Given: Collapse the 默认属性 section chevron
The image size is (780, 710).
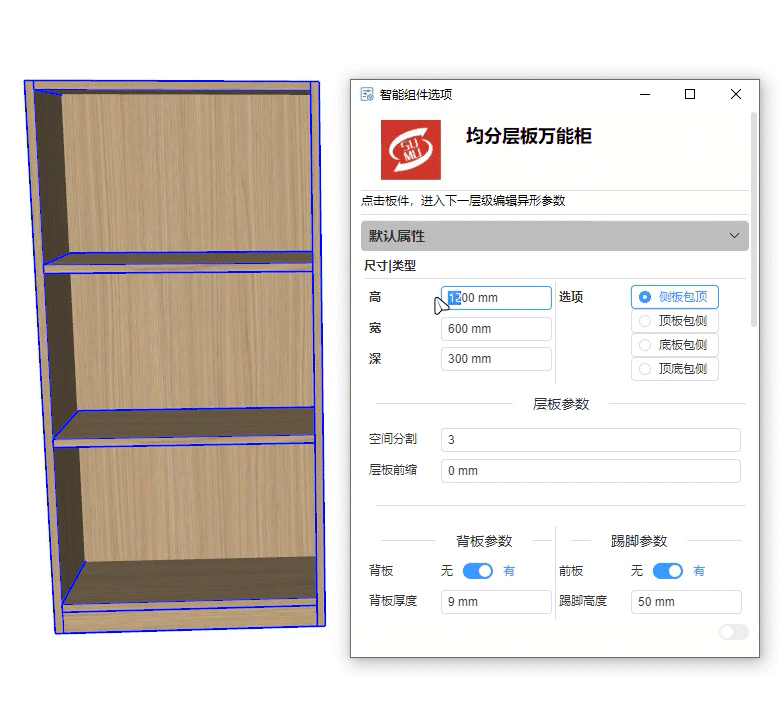Looking at the screenshot, I should click(735, 236).
